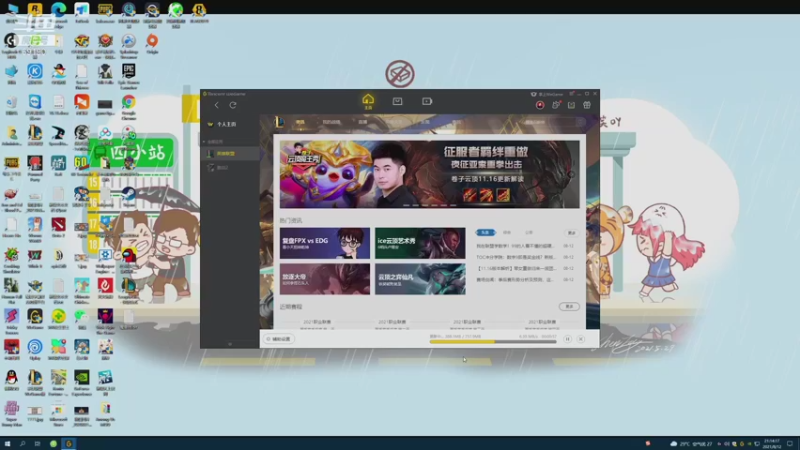800x450 pixels.
Task: Go back with the WeGame back arrow
Action: [x=216, y=105]
